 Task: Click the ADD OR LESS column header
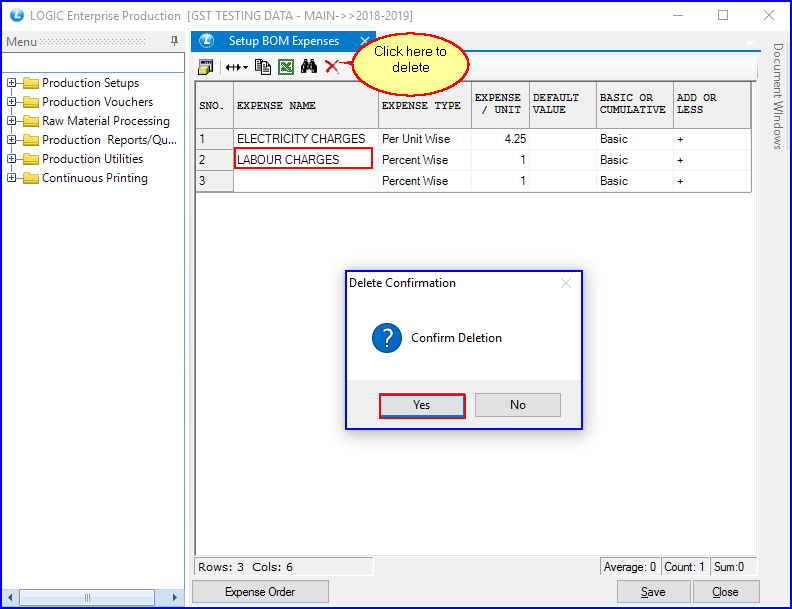[x=712, y=106]
